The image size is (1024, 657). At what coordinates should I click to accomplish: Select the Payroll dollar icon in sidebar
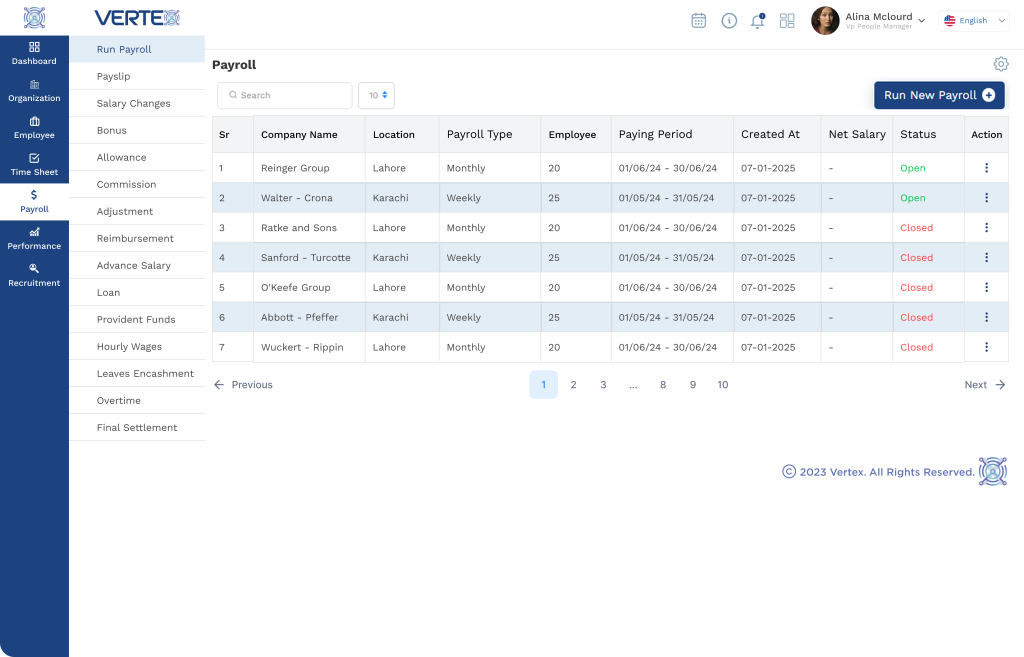pyautogui.click(x=34, y=195)
